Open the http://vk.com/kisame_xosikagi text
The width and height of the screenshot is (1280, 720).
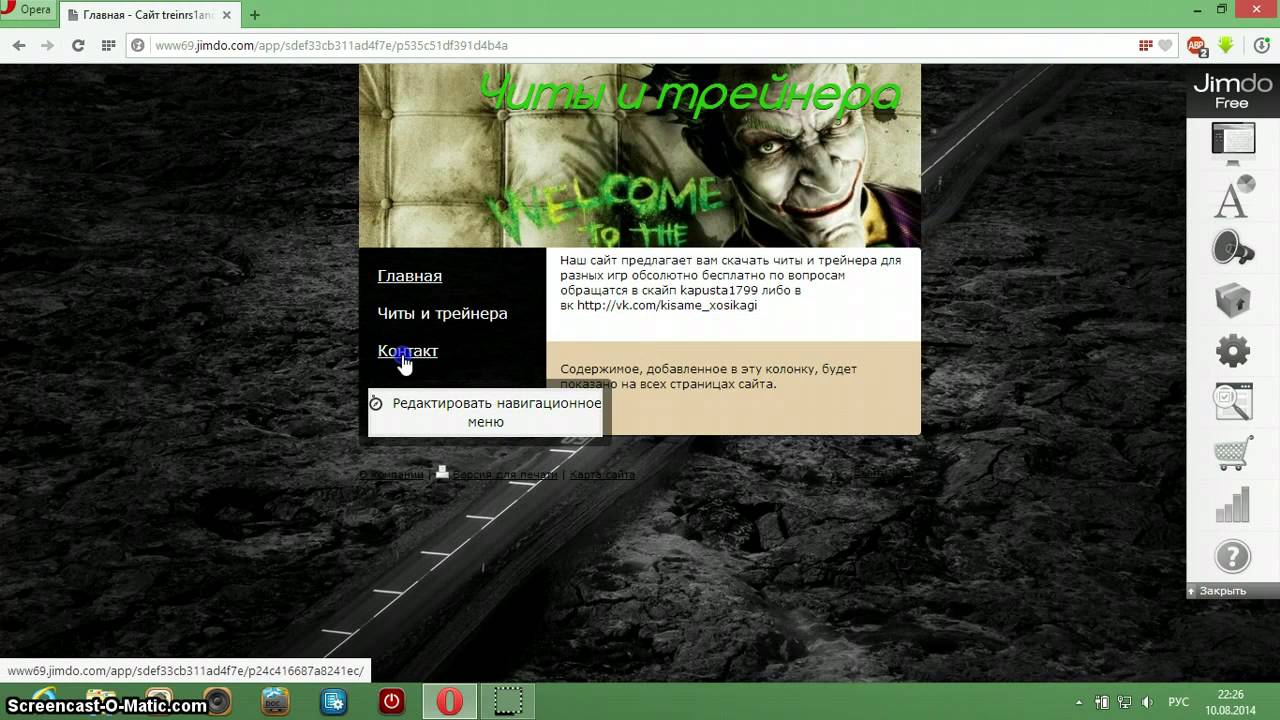(667, 305)
